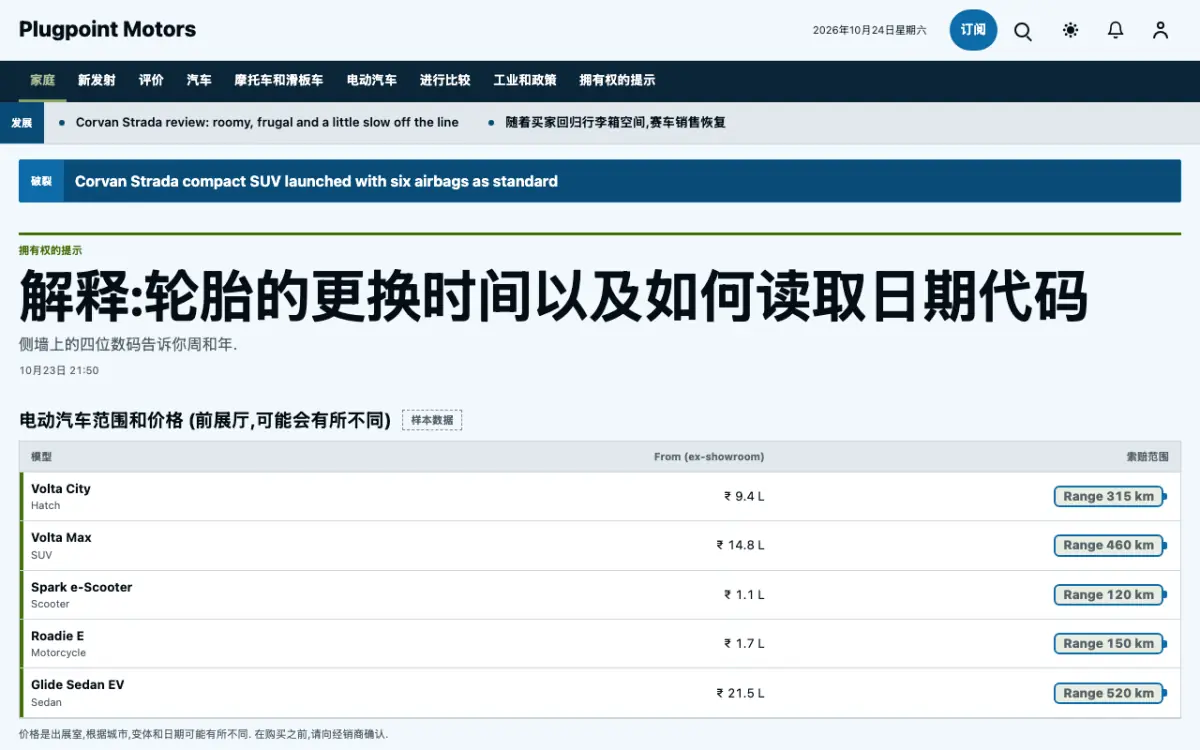Select the Roadie E row name
Viewport: 1200px width, 750px height.
point(58,636)
